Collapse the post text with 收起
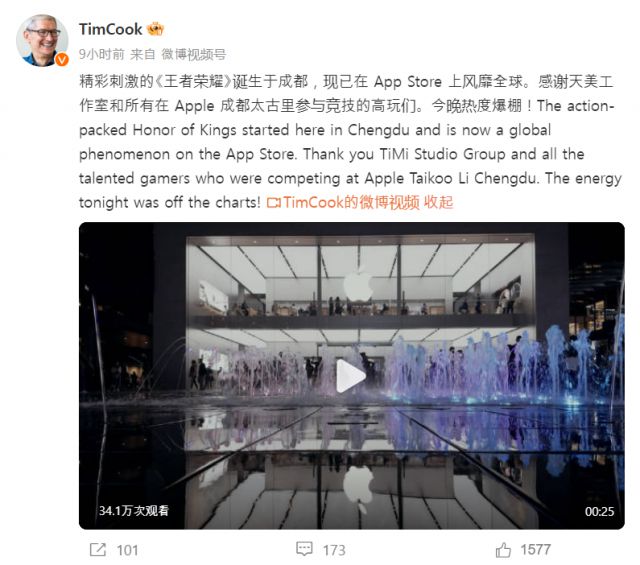Viewport: 640px width, 565px height. pyautogui.click(x=438, y=202)
